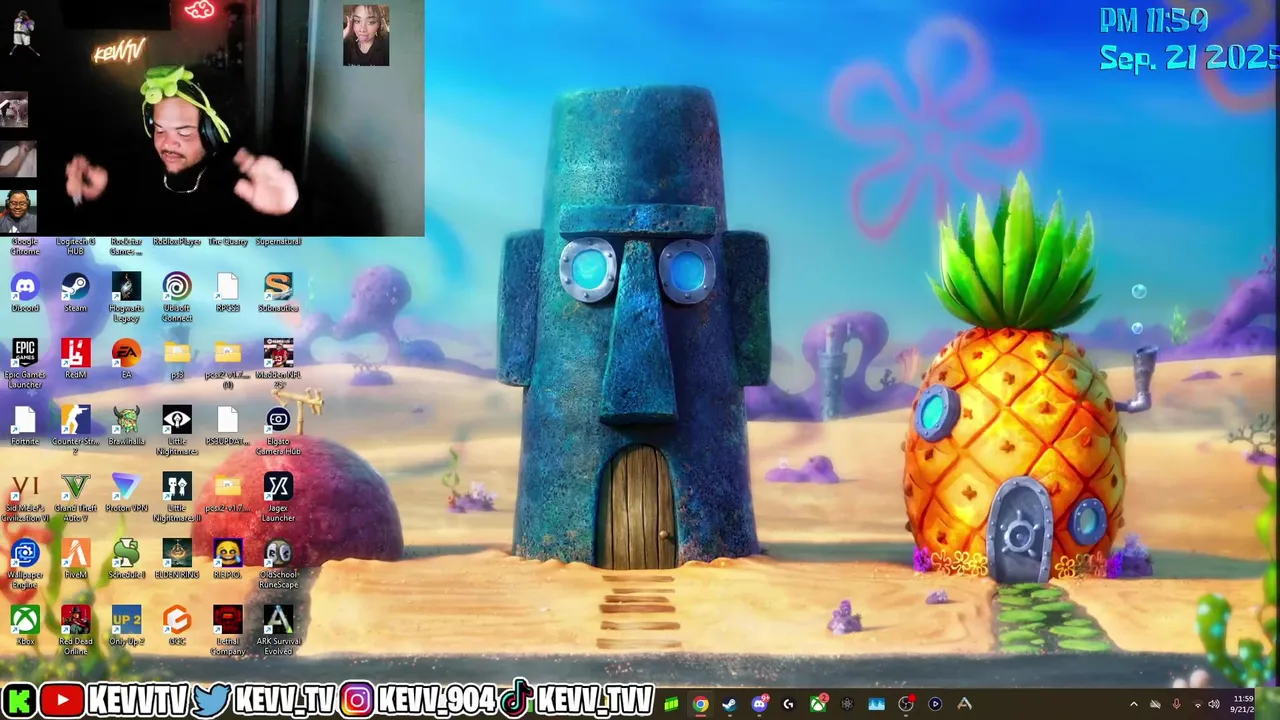The width and height of the screenshot is (1280, 720).
Task: Switch to OBS Studio in the taskbar
Action: pos(906,704)
